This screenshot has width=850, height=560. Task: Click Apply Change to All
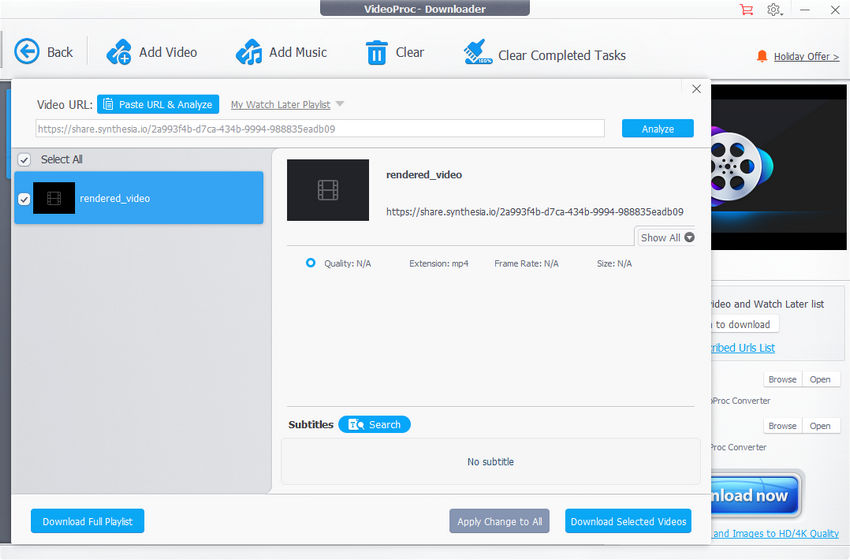pyautogui.click(x=499, y=521)
